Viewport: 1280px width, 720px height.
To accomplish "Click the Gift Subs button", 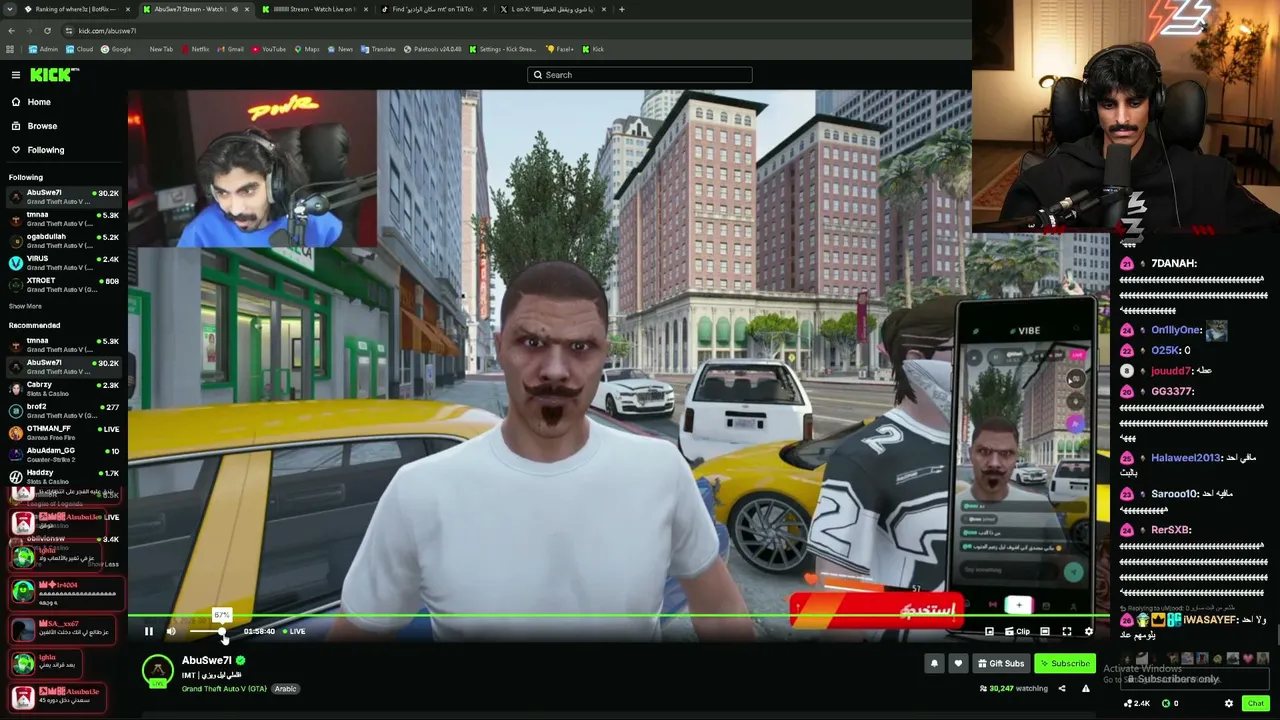I will 1000,663.
